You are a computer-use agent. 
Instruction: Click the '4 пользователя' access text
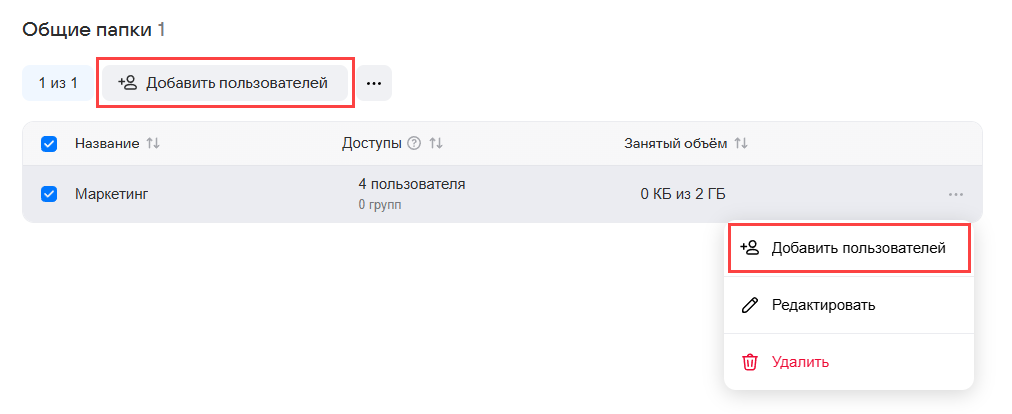pos(411,184)
